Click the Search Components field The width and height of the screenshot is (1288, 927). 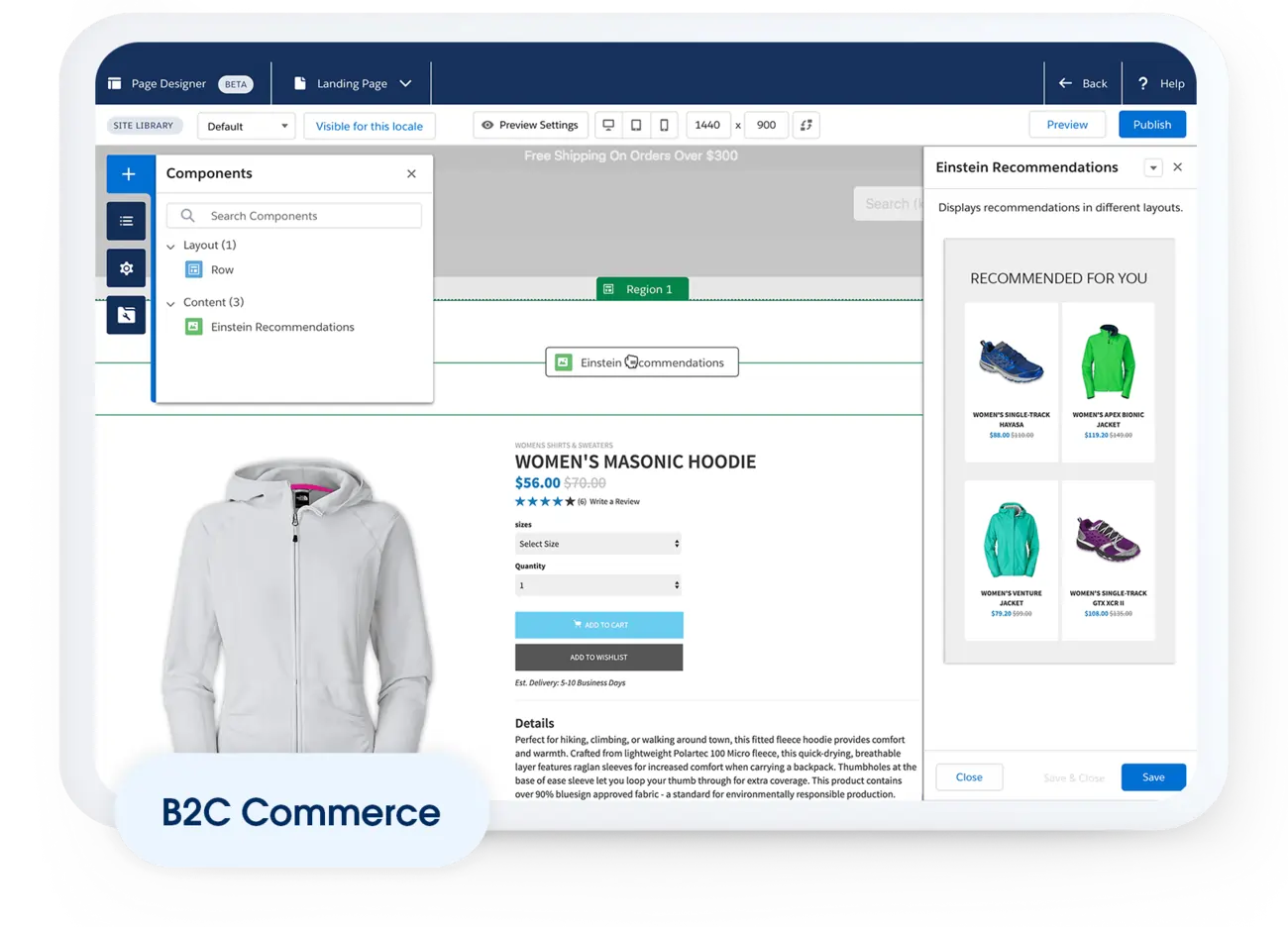[294, 216]
